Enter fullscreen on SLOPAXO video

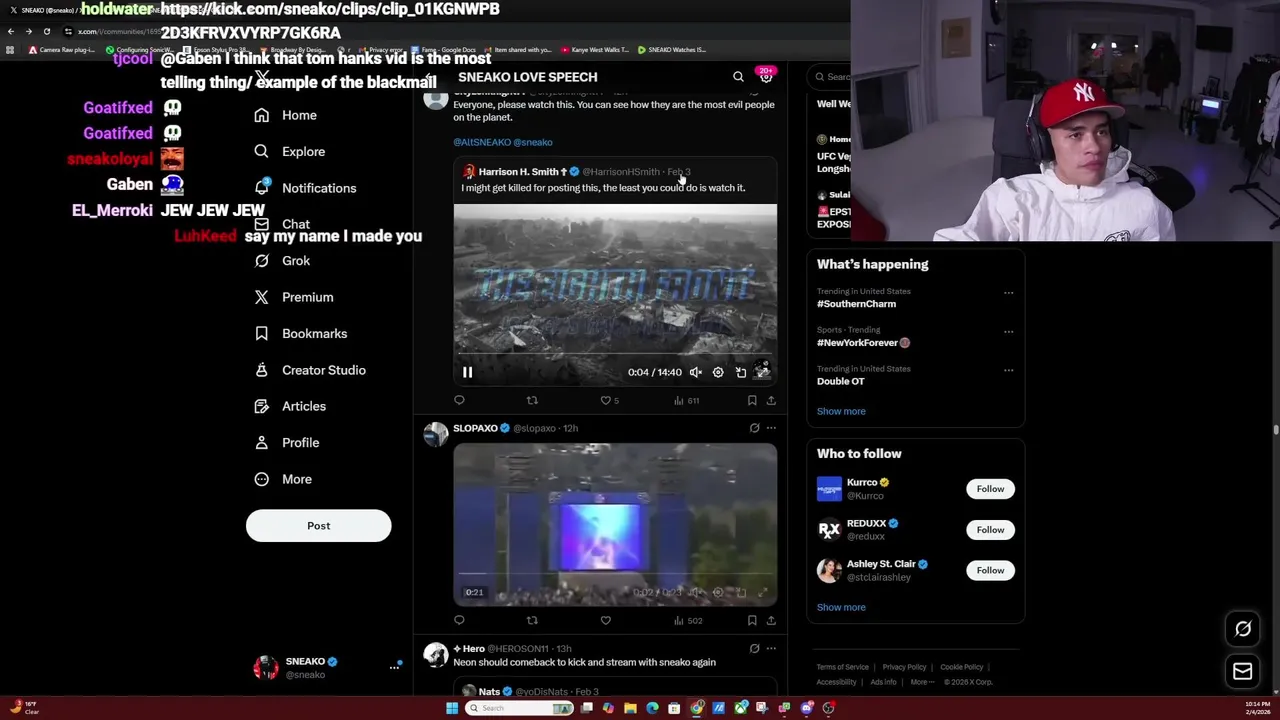[x=763, y=592]
